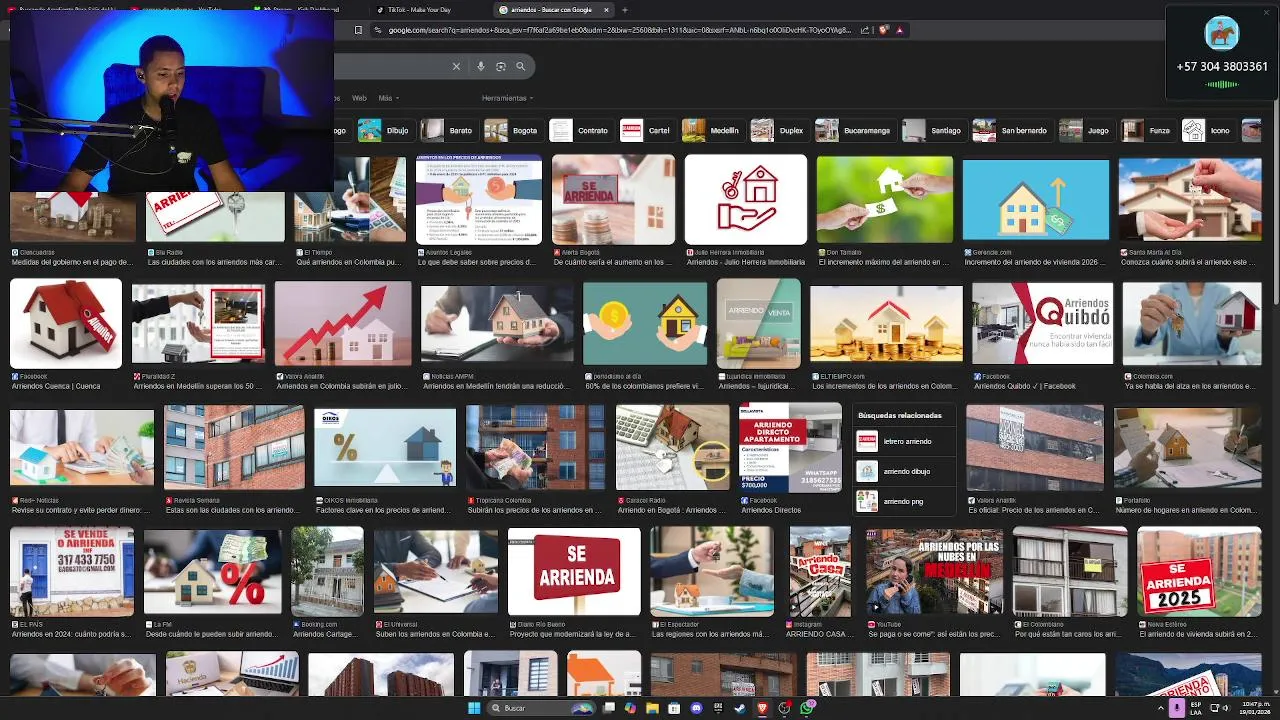This screenshot has width=1280, height=720.
Task: Open volume control in system tray
Action: [1227, 708]
